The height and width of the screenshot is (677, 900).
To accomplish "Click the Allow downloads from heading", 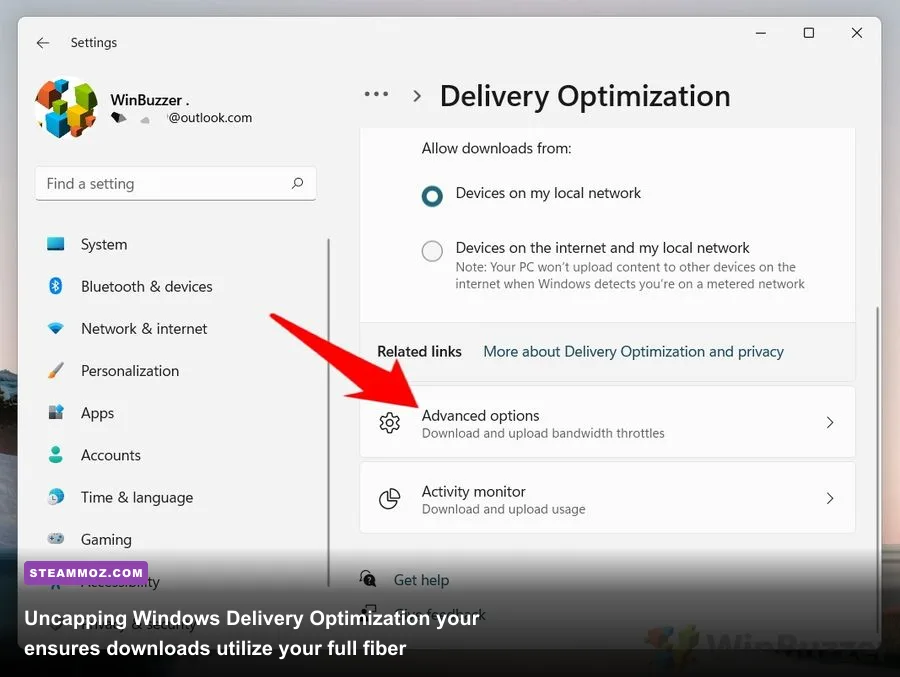I will click(x=496, y=148).
